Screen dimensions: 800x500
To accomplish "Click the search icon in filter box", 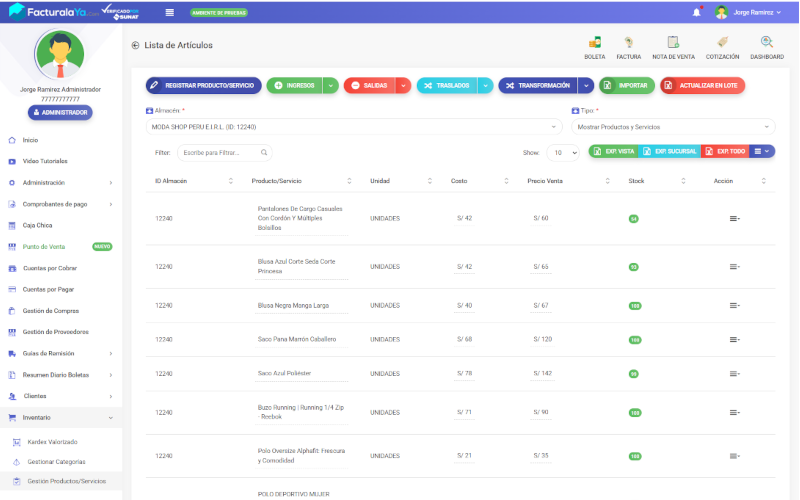I will click(264, 153).
